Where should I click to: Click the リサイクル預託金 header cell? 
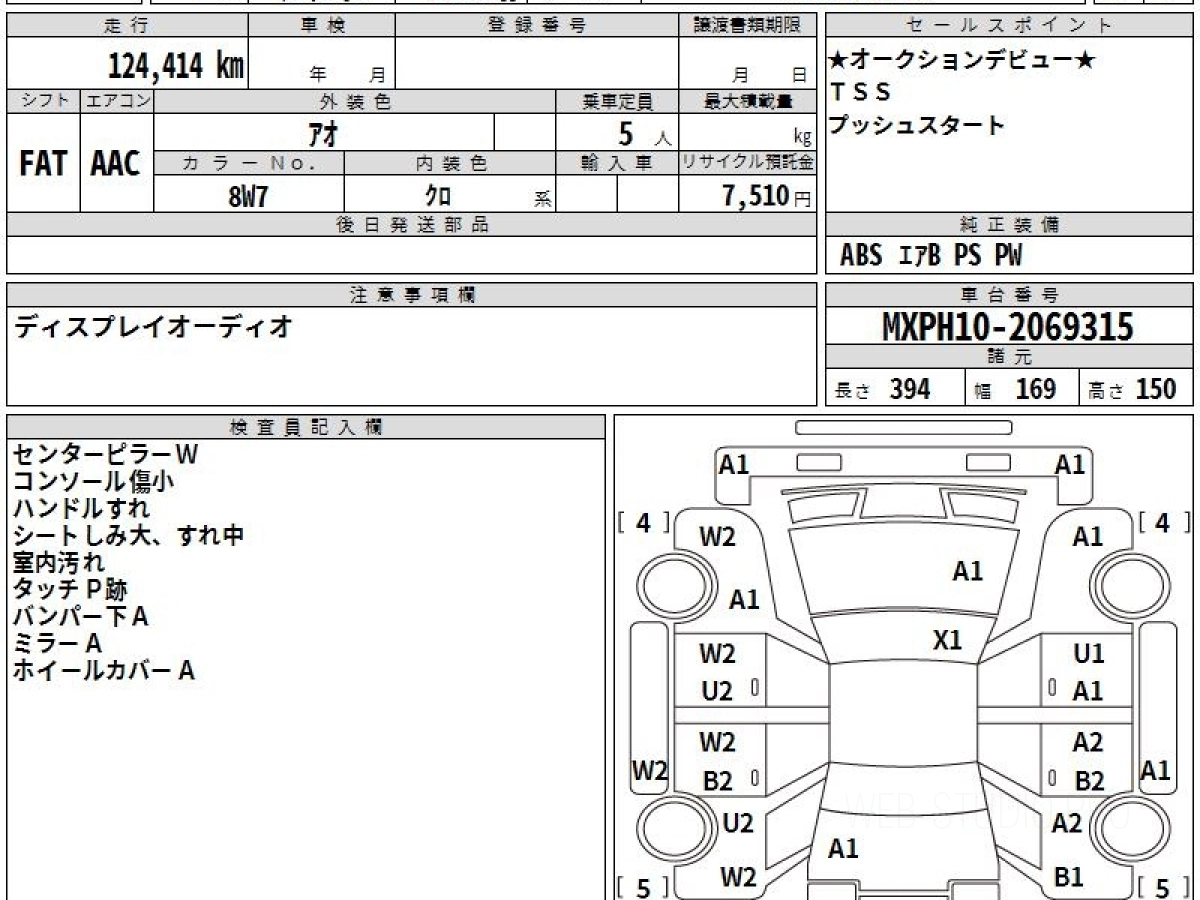(747, 163)
